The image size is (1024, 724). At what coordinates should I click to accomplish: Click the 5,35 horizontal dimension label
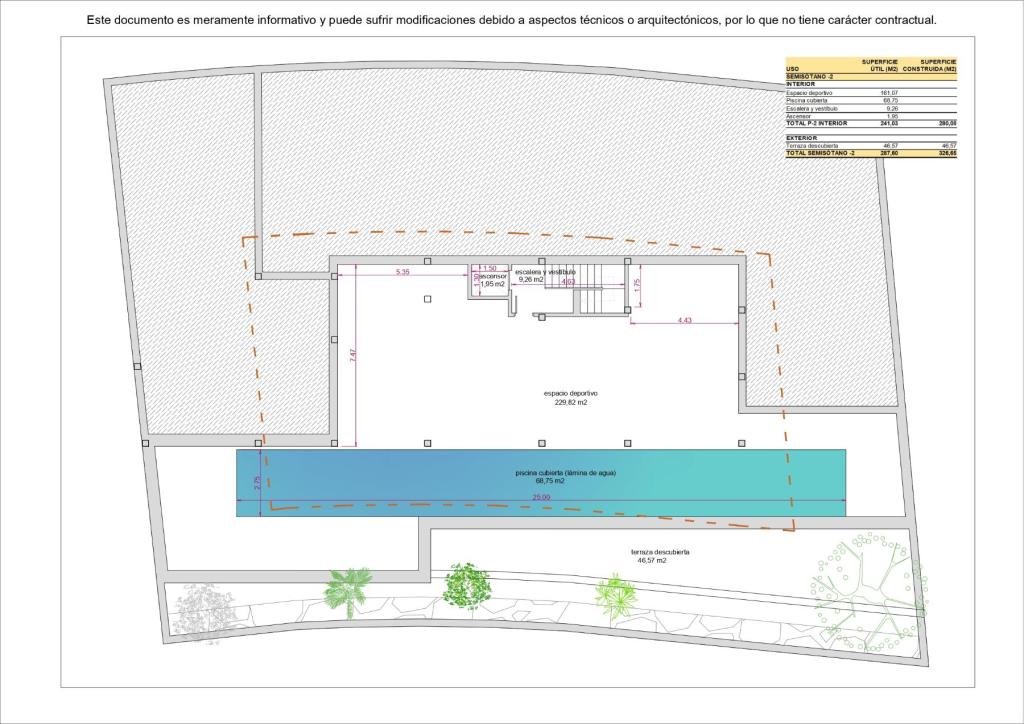point(402,272)
